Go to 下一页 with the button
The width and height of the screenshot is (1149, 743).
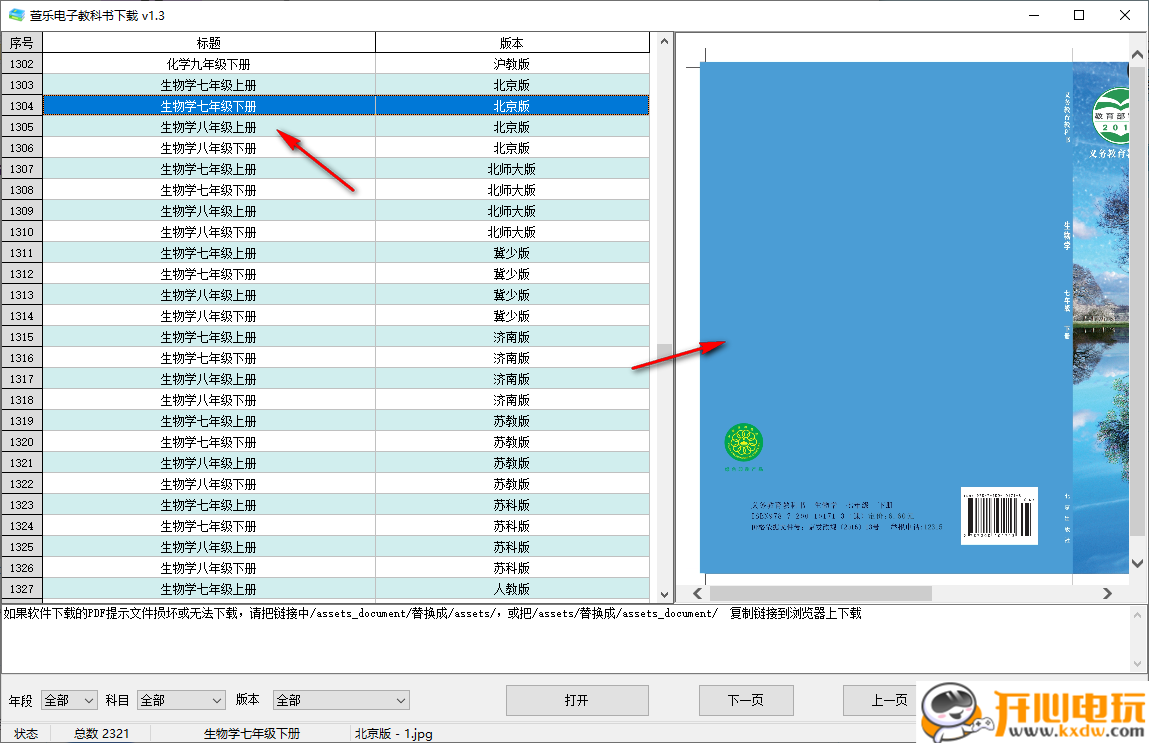point(745,700)
